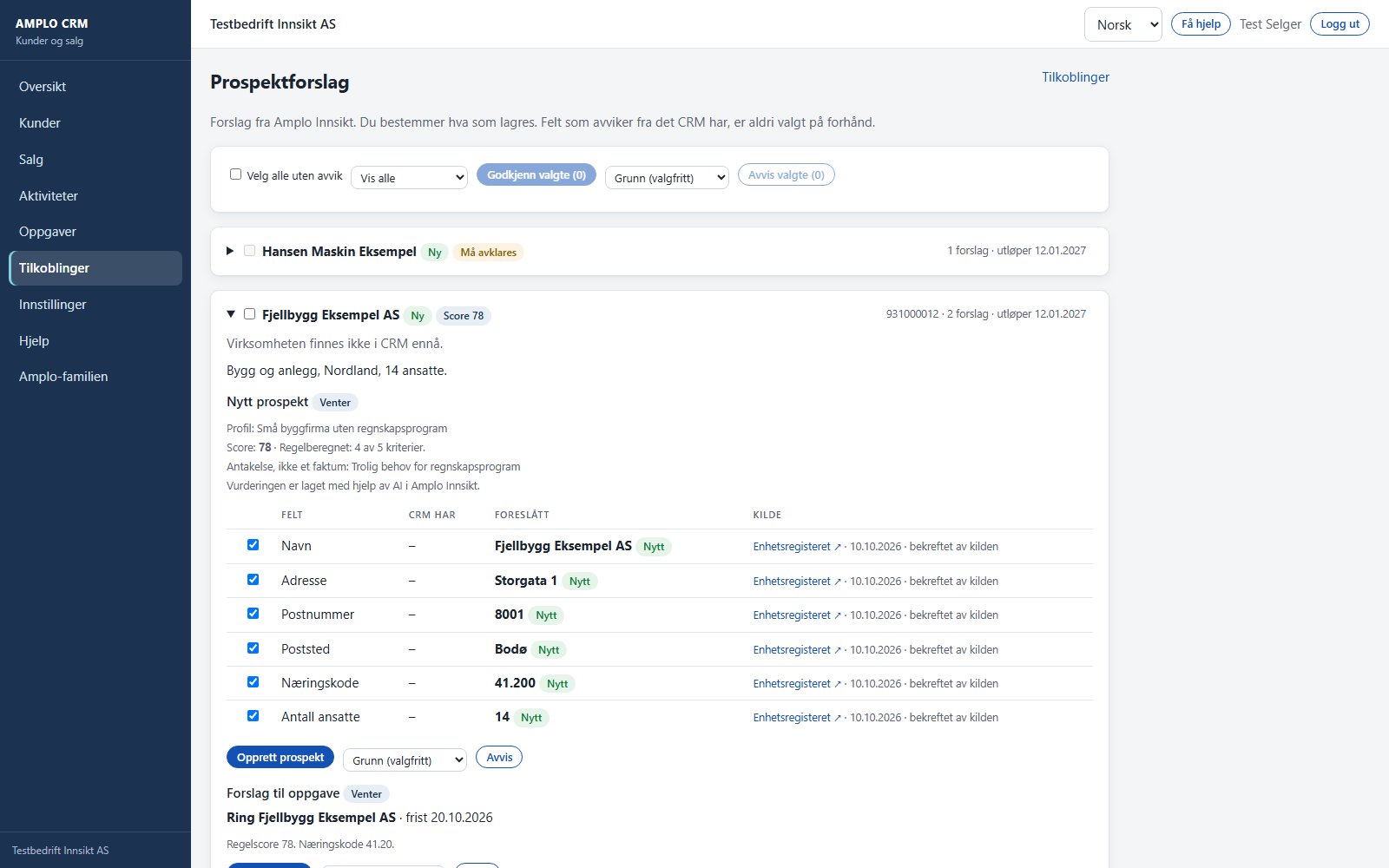
Task: Click the Må avklares badge
Action: [488, 253]
